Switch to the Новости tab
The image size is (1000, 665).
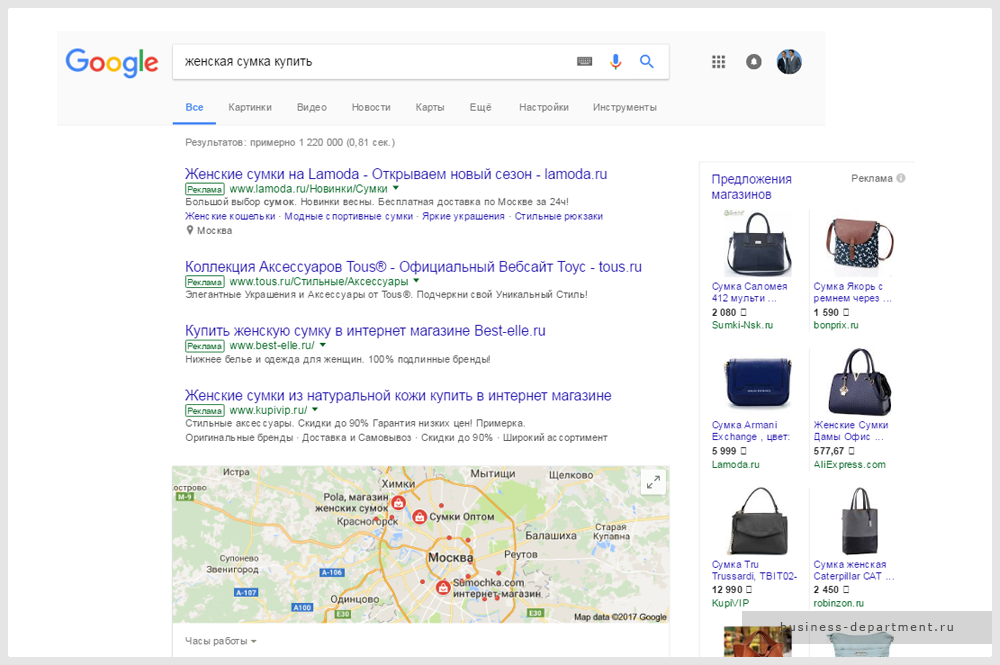(x=371, y=107)
